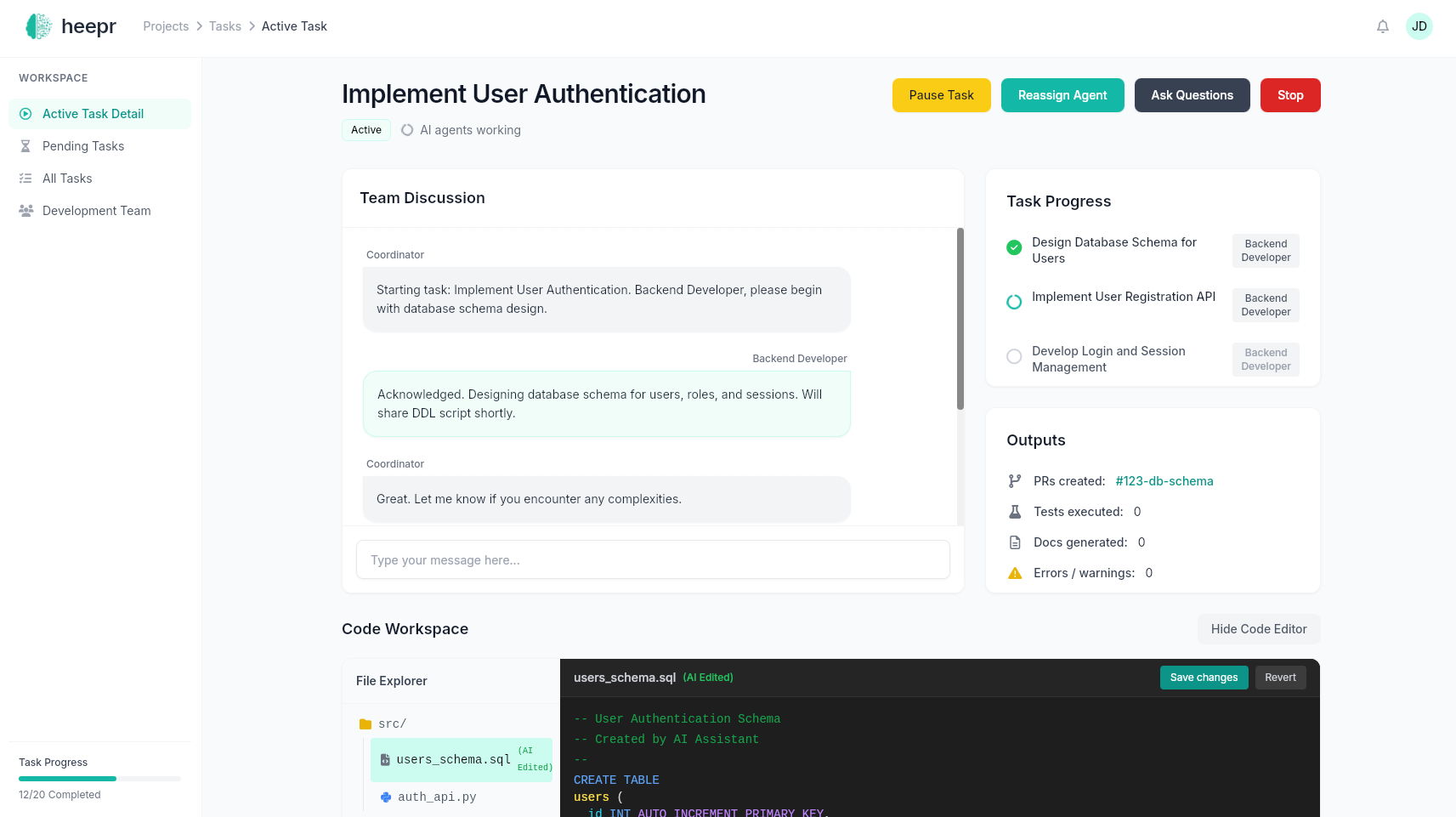Click the warning triangle beside Errors / warnings
The width and height of the screenshot is (1456, 817).
tap(1014, 573)
